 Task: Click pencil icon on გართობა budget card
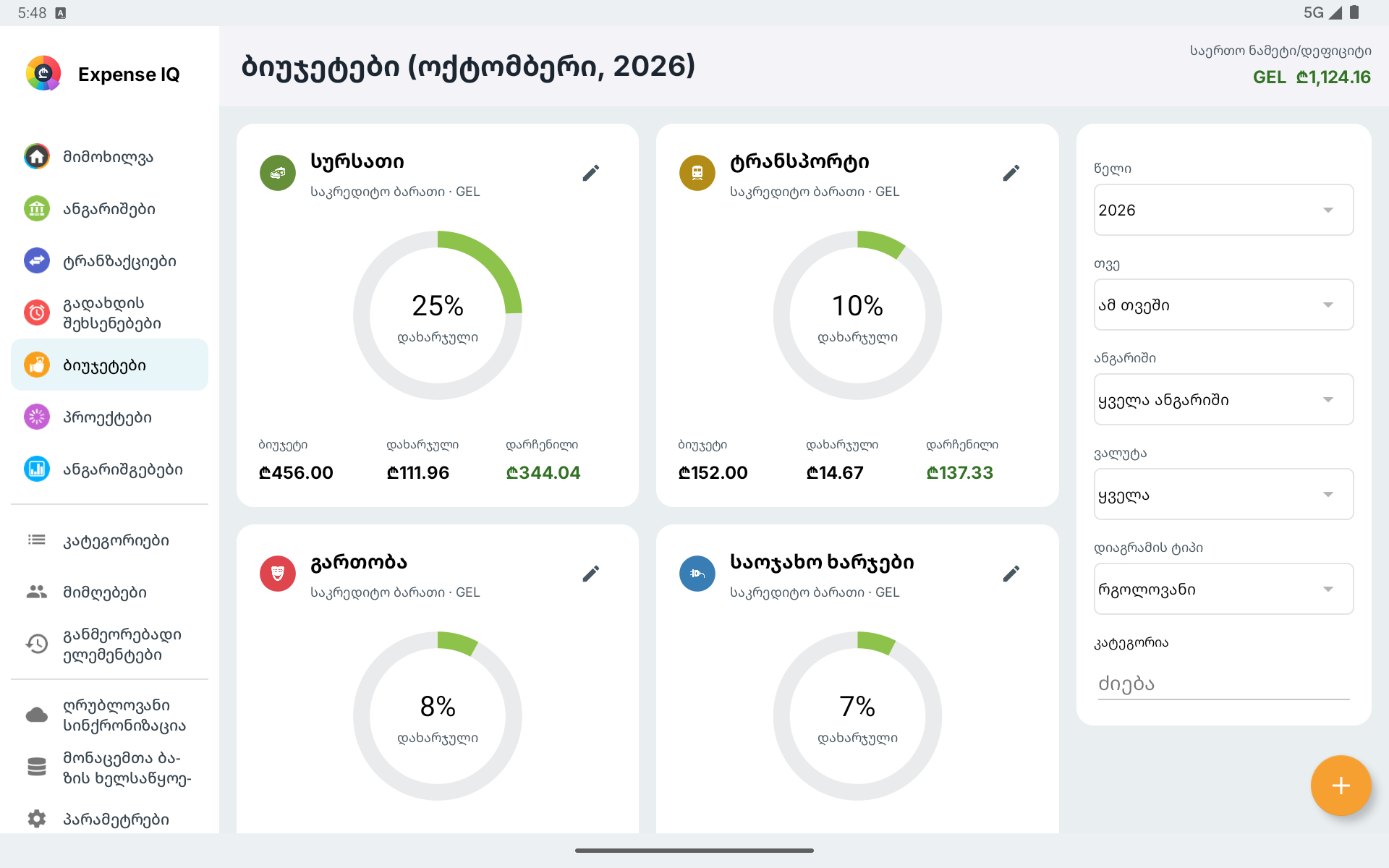591,574
